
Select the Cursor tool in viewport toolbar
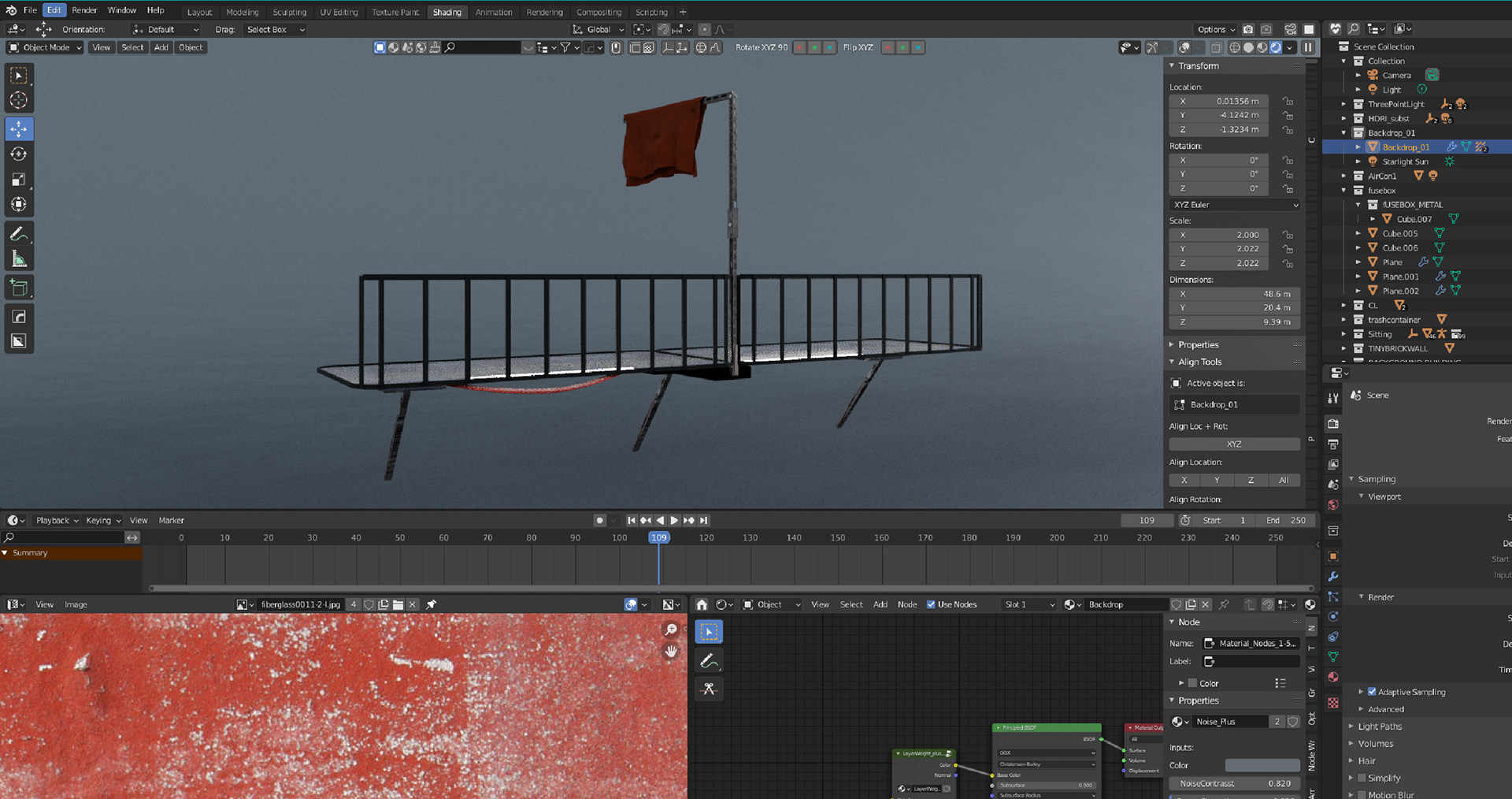click(x=19, y=101)
